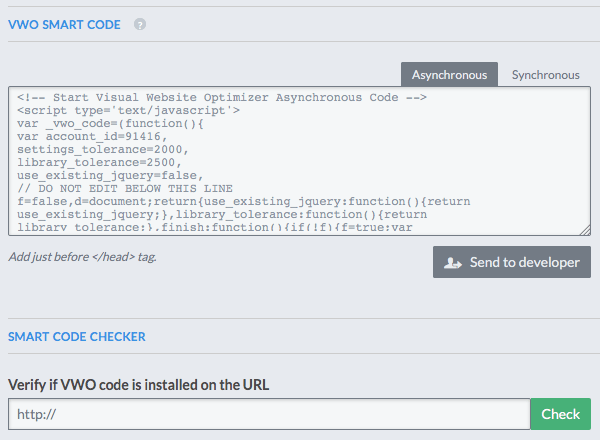Switch to the Asynchronous code tab
Viewport: 600px width, 440px height.
(449, 75)
